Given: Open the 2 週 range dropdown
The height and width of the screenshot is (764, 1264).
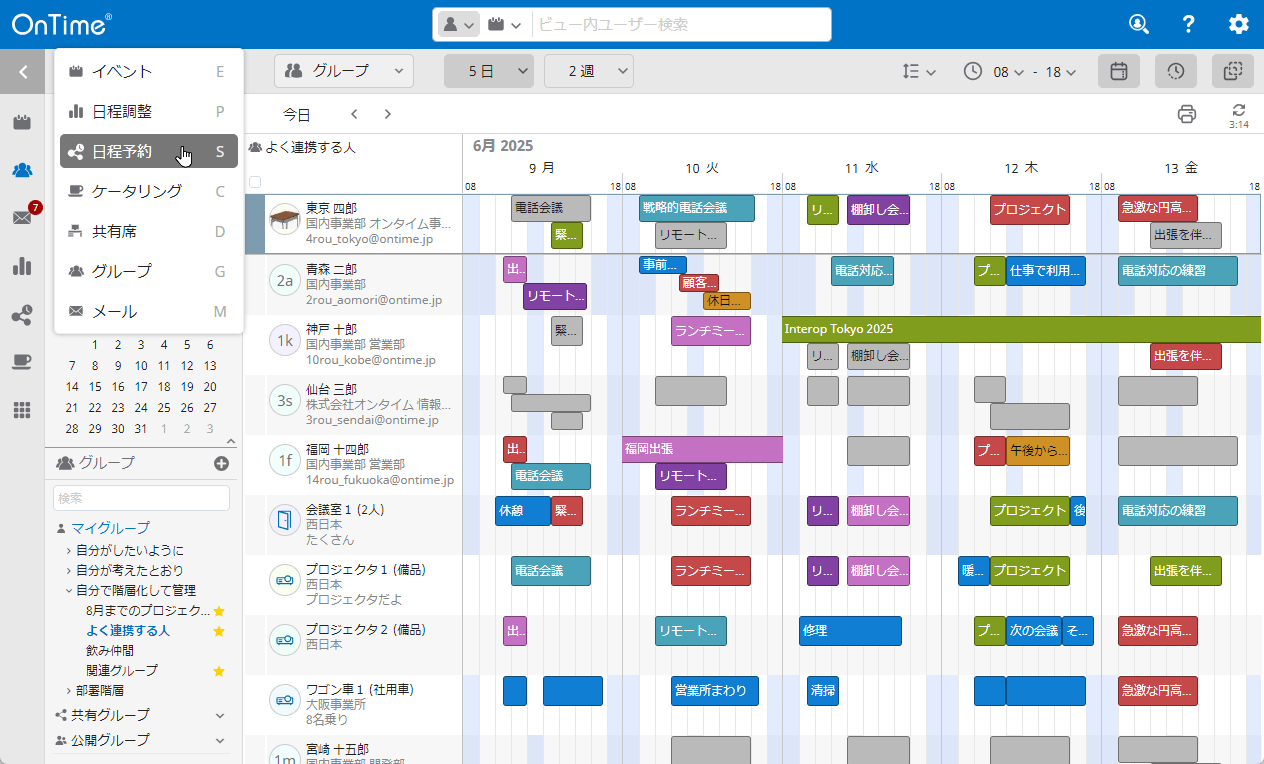Looking at the screenshot, I should tap(588, 71).
